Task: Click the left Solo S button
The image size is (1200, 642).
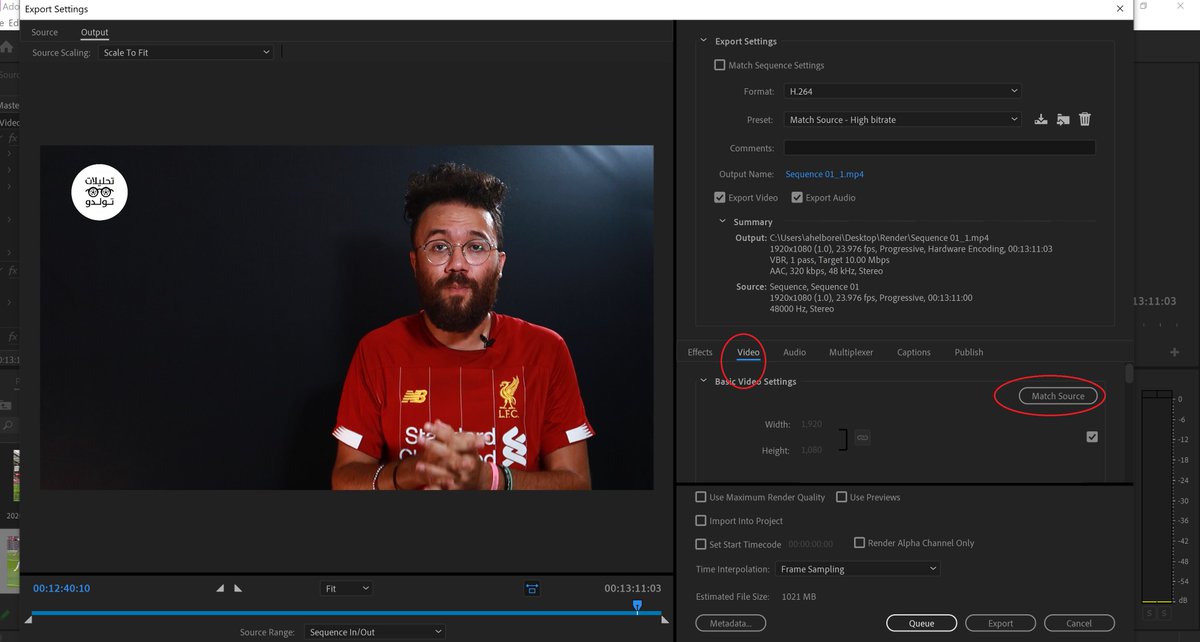Action: [1150, 613]
